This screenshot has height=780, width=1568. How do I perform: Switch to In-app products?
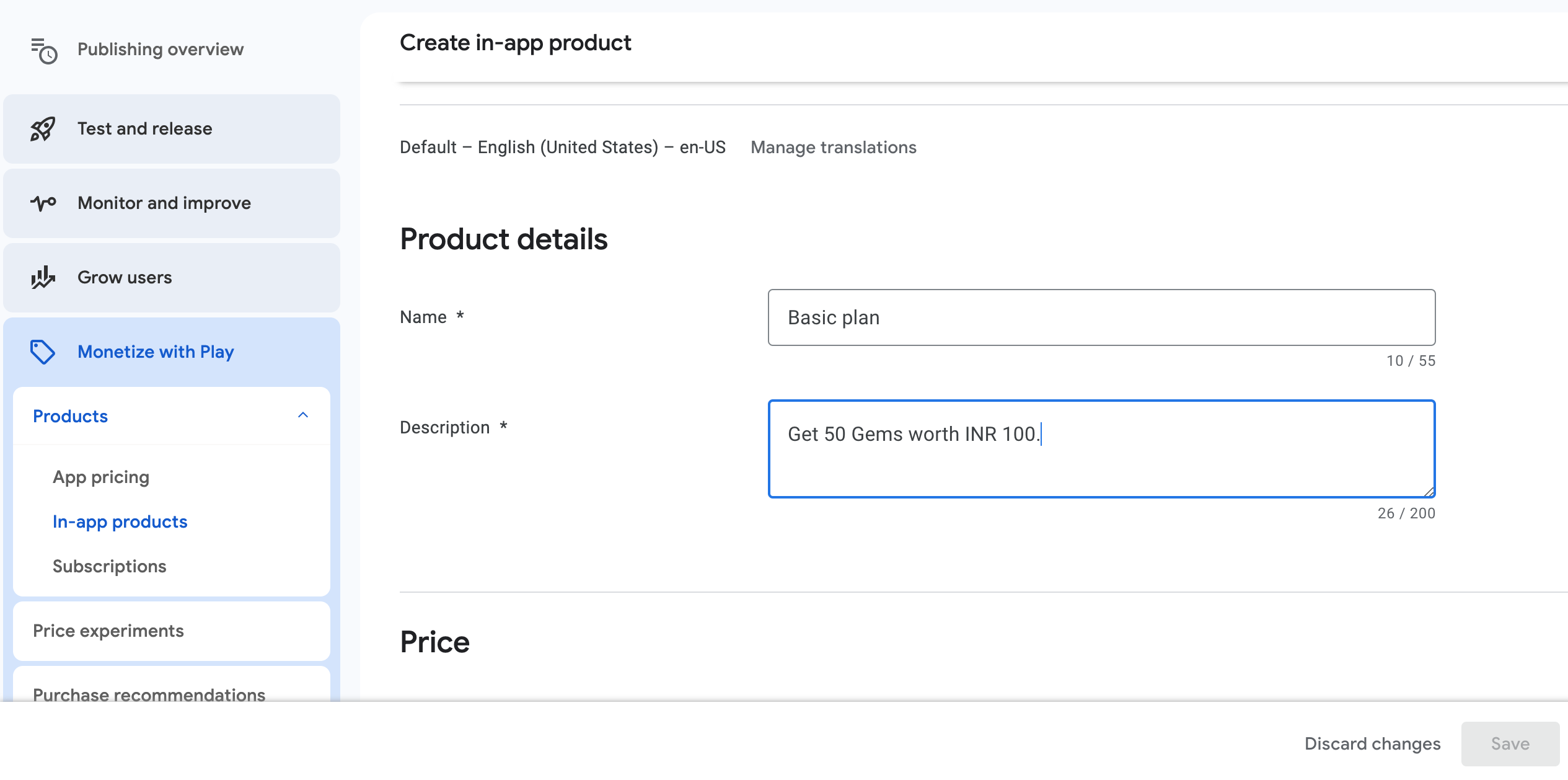click(120, 521)
